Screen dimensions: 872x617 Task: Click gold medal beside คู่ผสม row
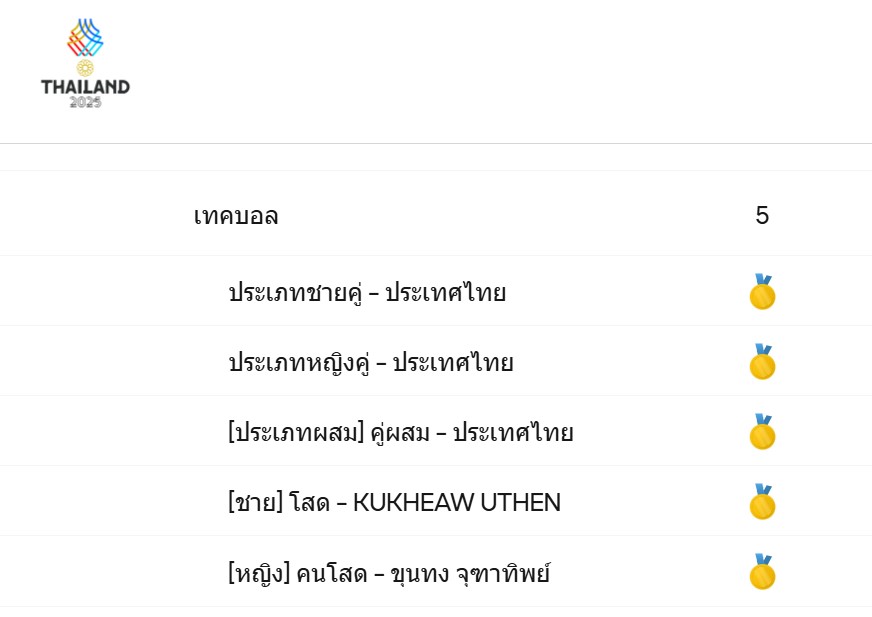(x=762, y=432)
